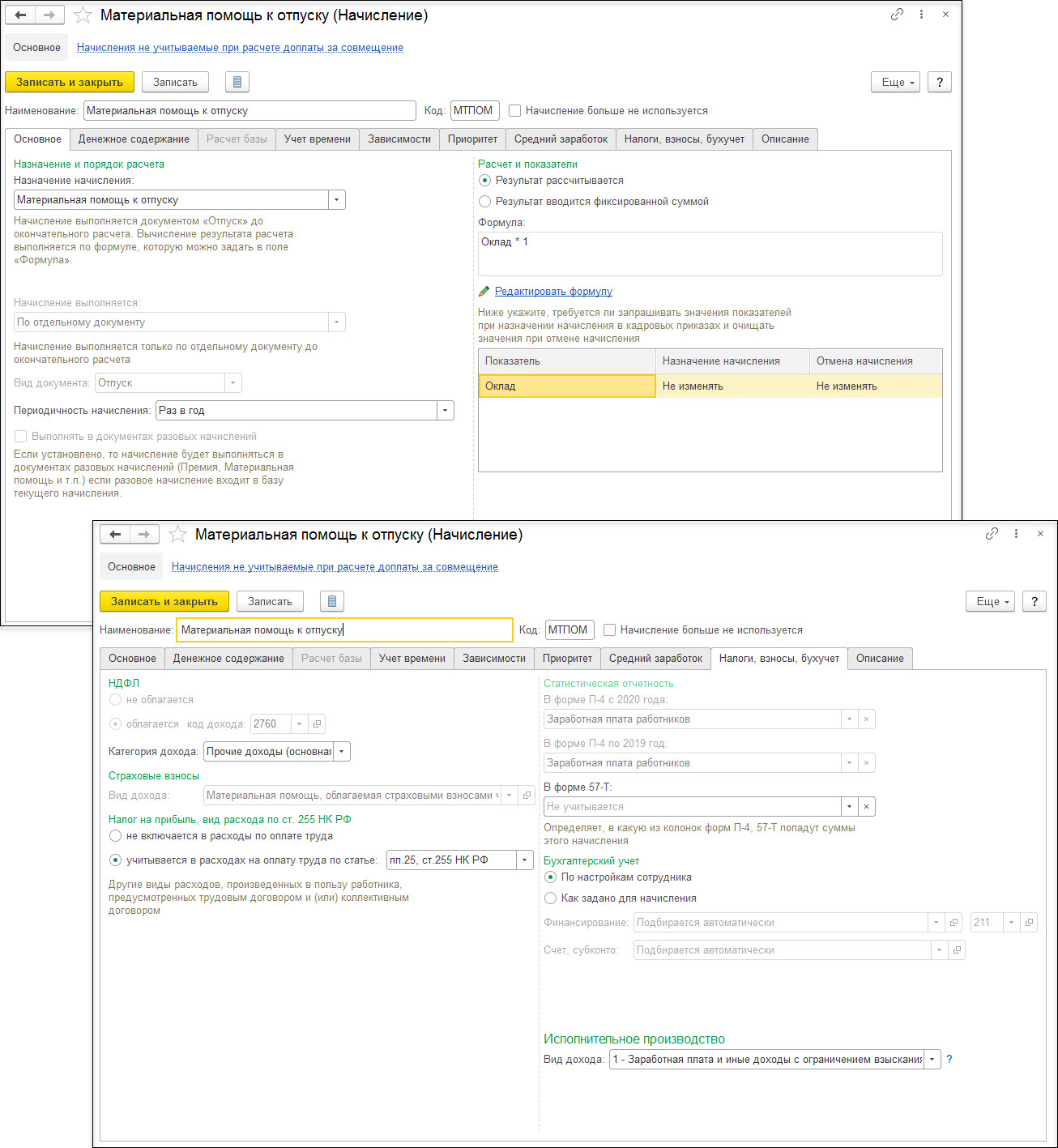
Task: Expand the статья расходов пп.25 dropdown
Action: (x=524, y=860)
